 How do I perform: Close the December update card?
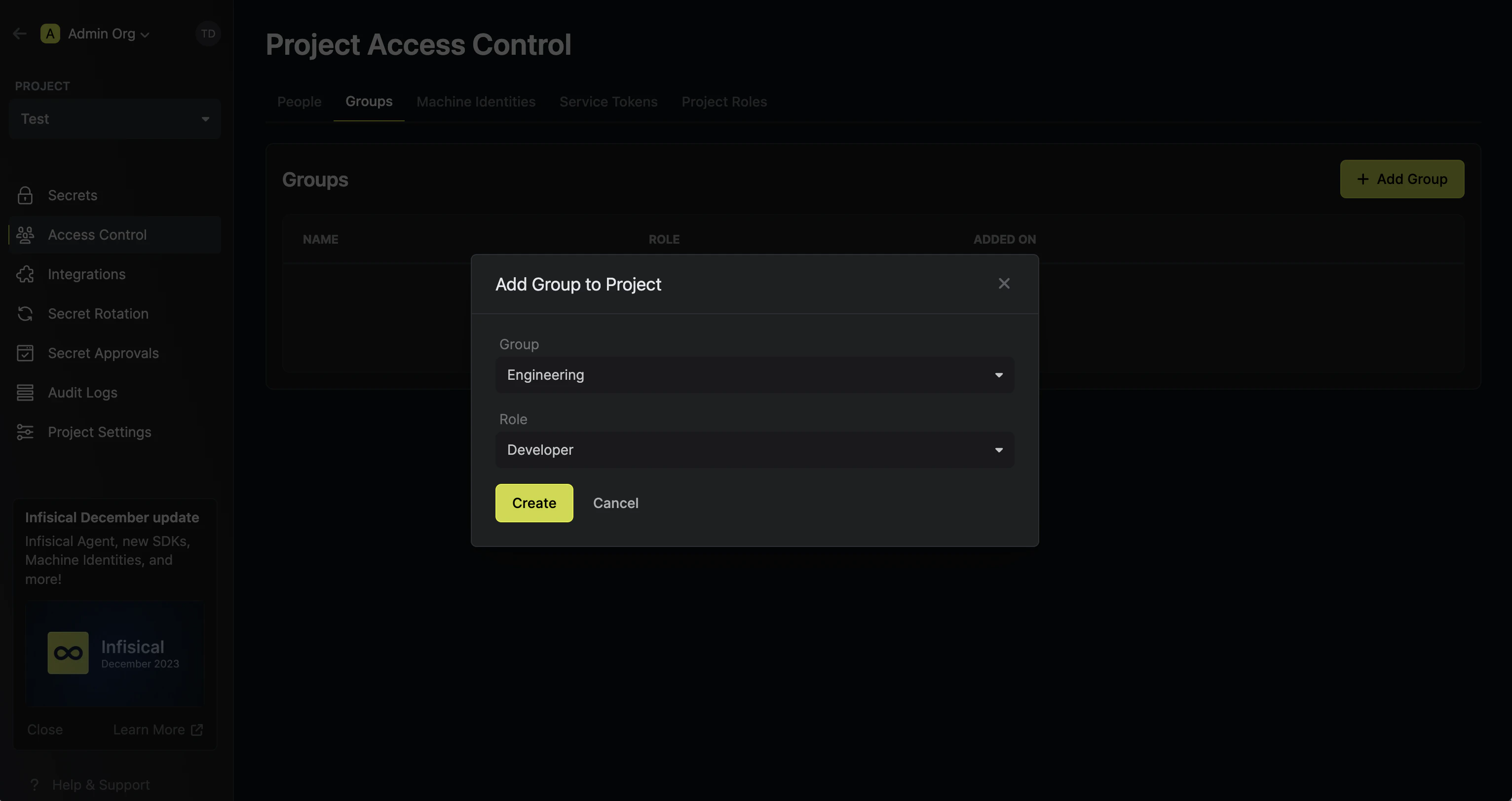point(45,729)
